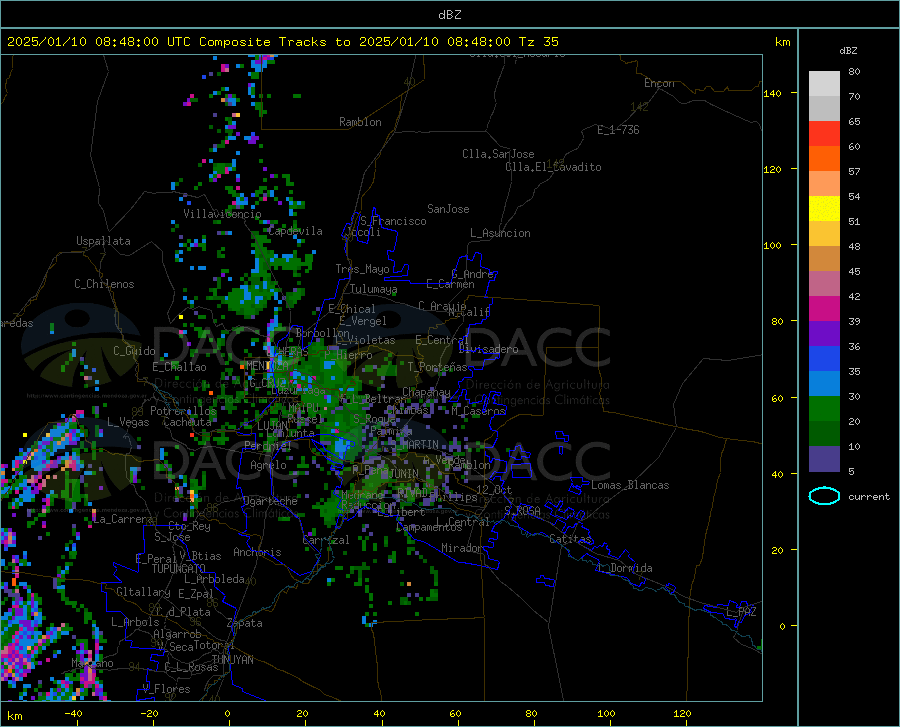900x727 pixels.
Task: Click the 'Uspallata' map label
Action: pyautogui.click(x=103, y=241)
